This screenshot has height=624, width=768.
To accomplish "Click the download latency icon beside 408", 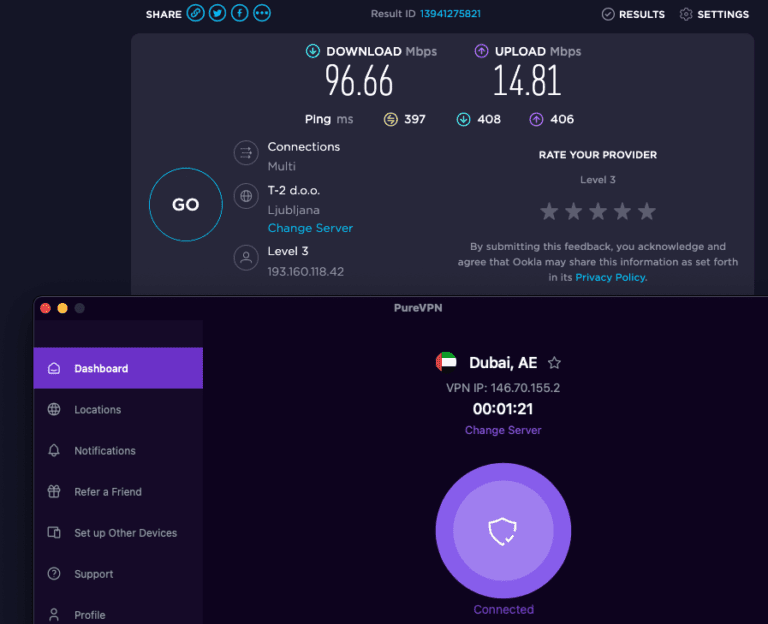I will [463, 120].
